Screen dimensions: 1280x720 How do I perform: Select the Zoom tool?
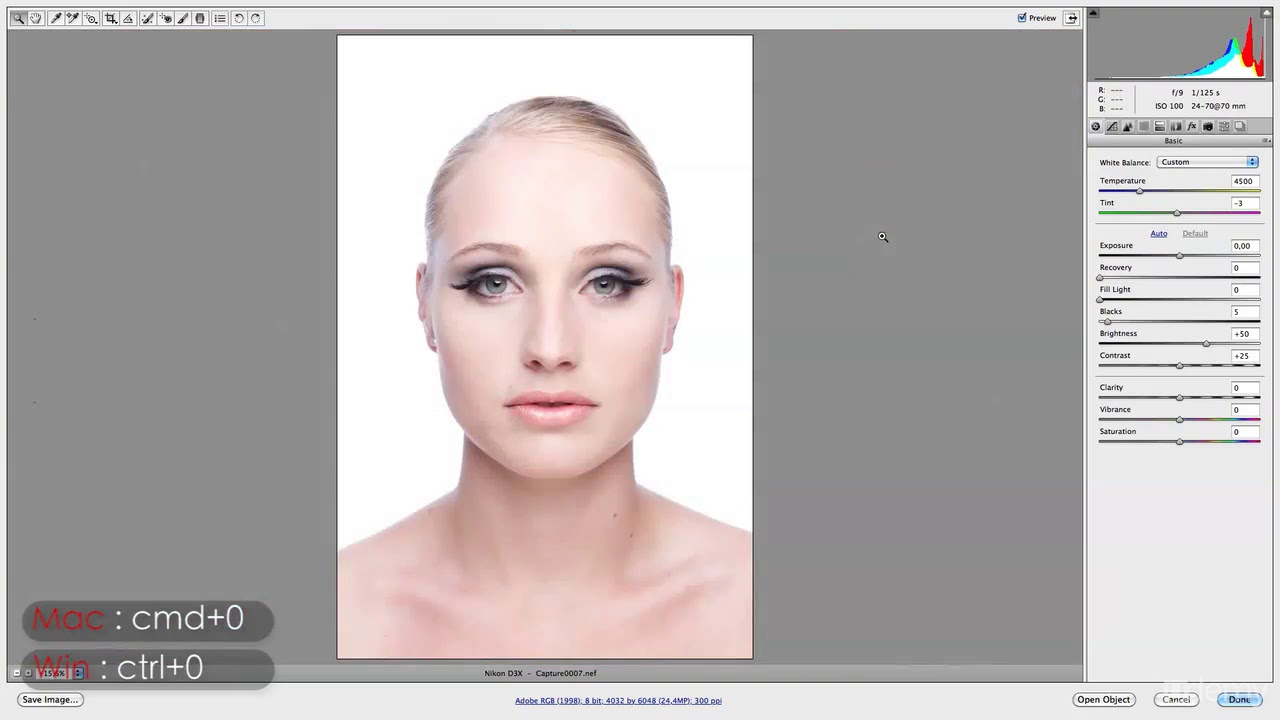tap(19, 18)
